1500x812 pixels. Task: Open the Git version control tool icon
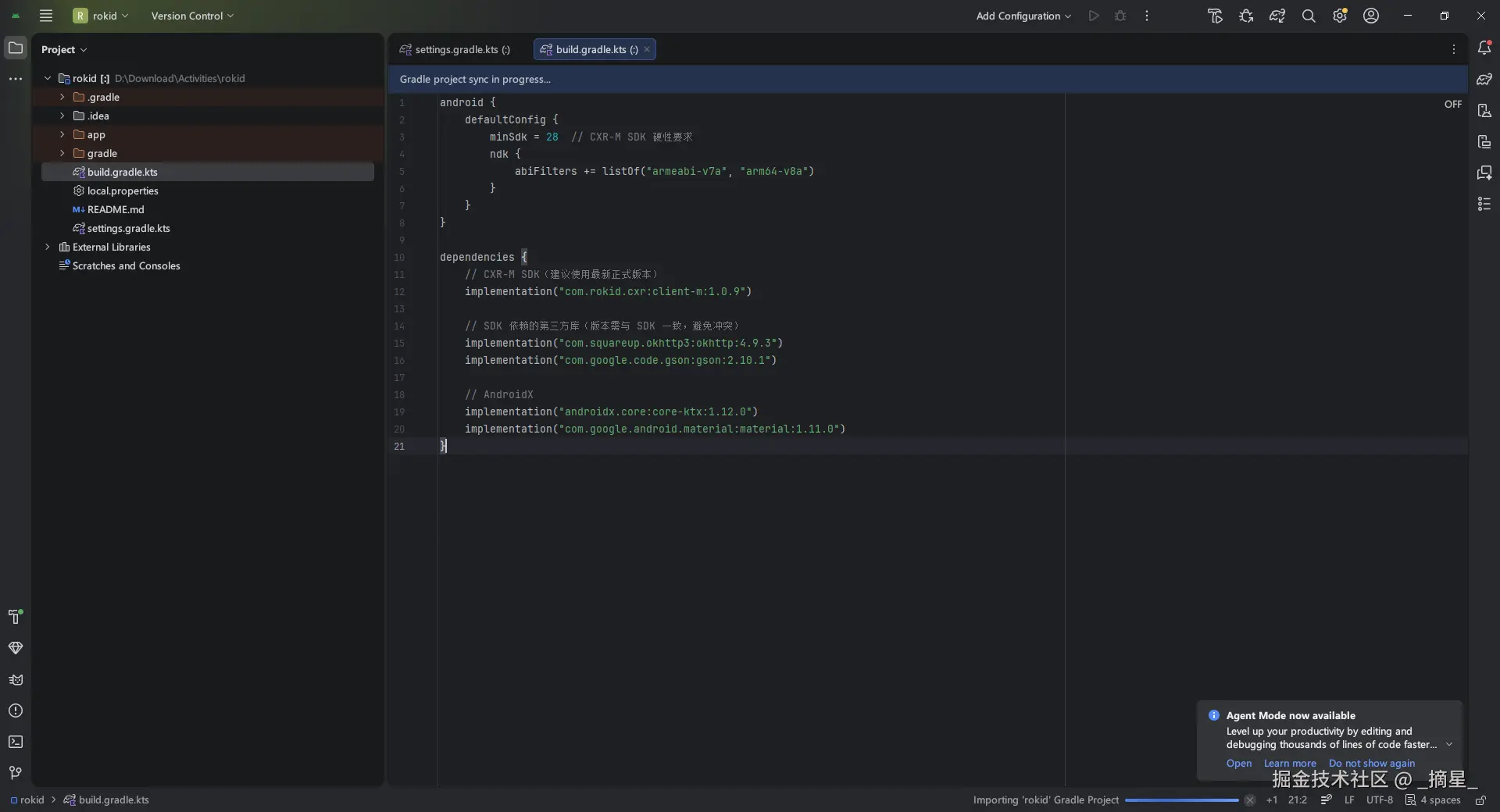16,773
